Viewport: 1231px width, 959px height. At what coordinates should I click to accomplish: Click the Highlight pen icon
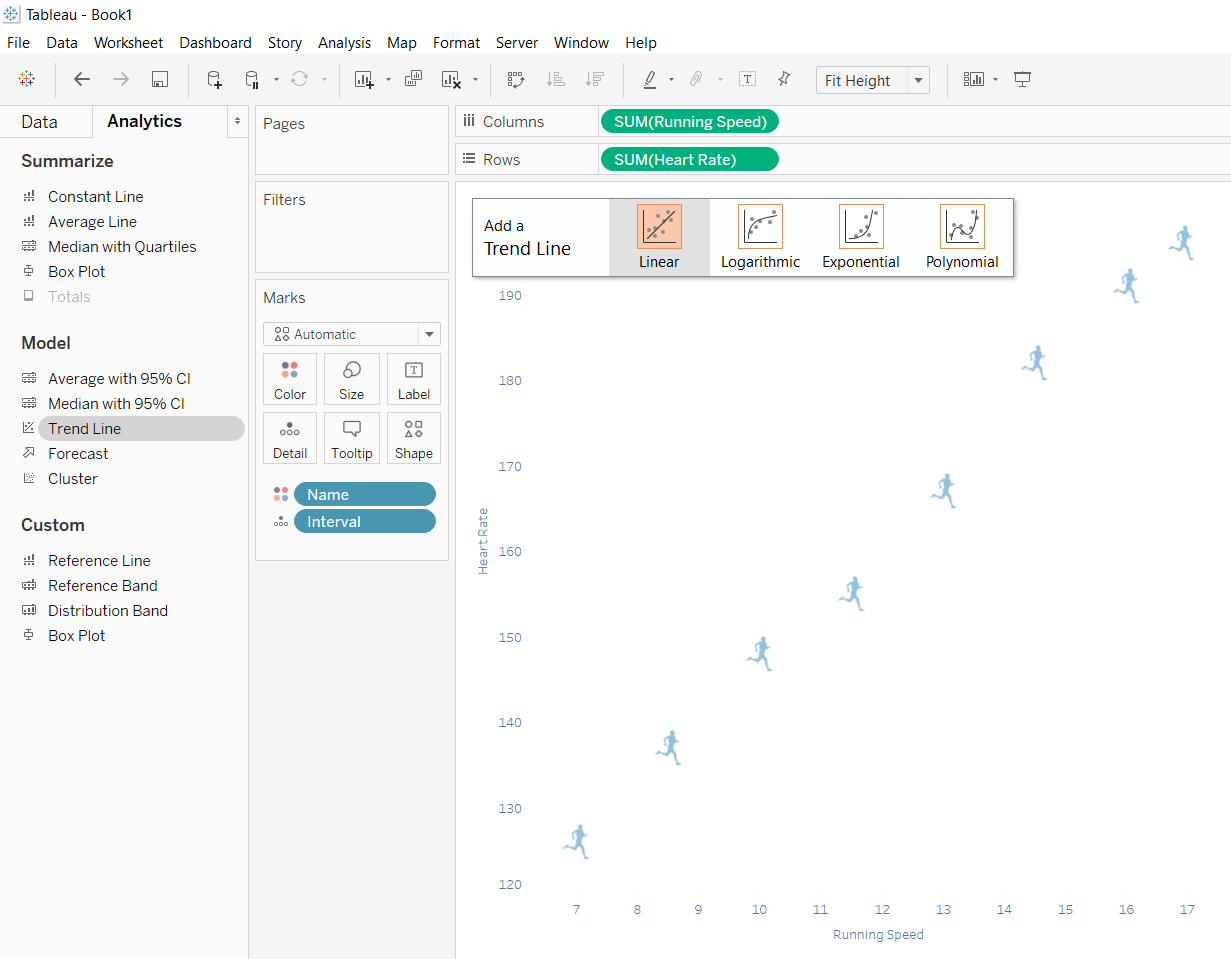[650, 80]
